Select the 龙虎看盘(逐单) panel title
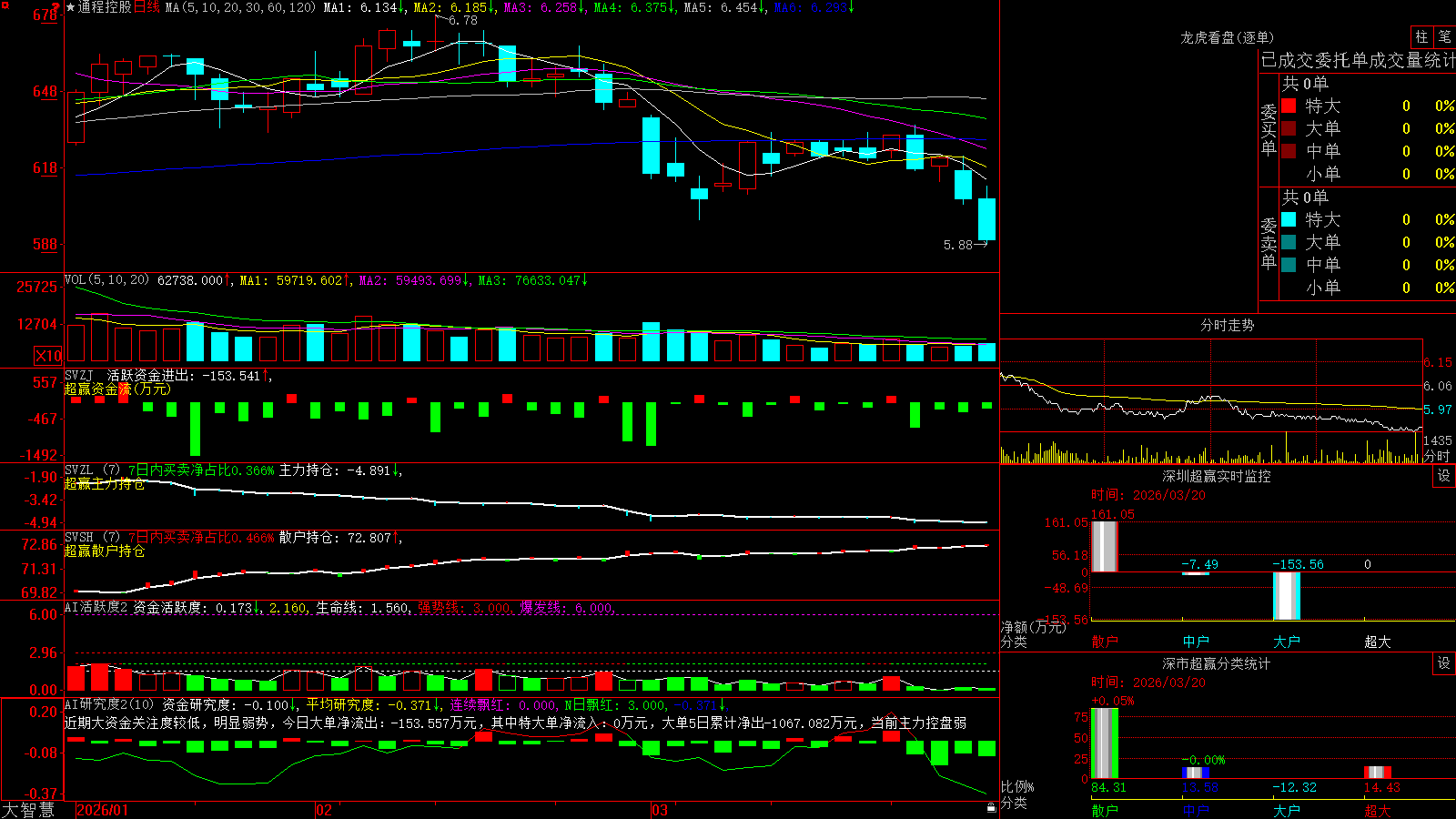The image size is (1456, 819). (x=1227, y=37)
